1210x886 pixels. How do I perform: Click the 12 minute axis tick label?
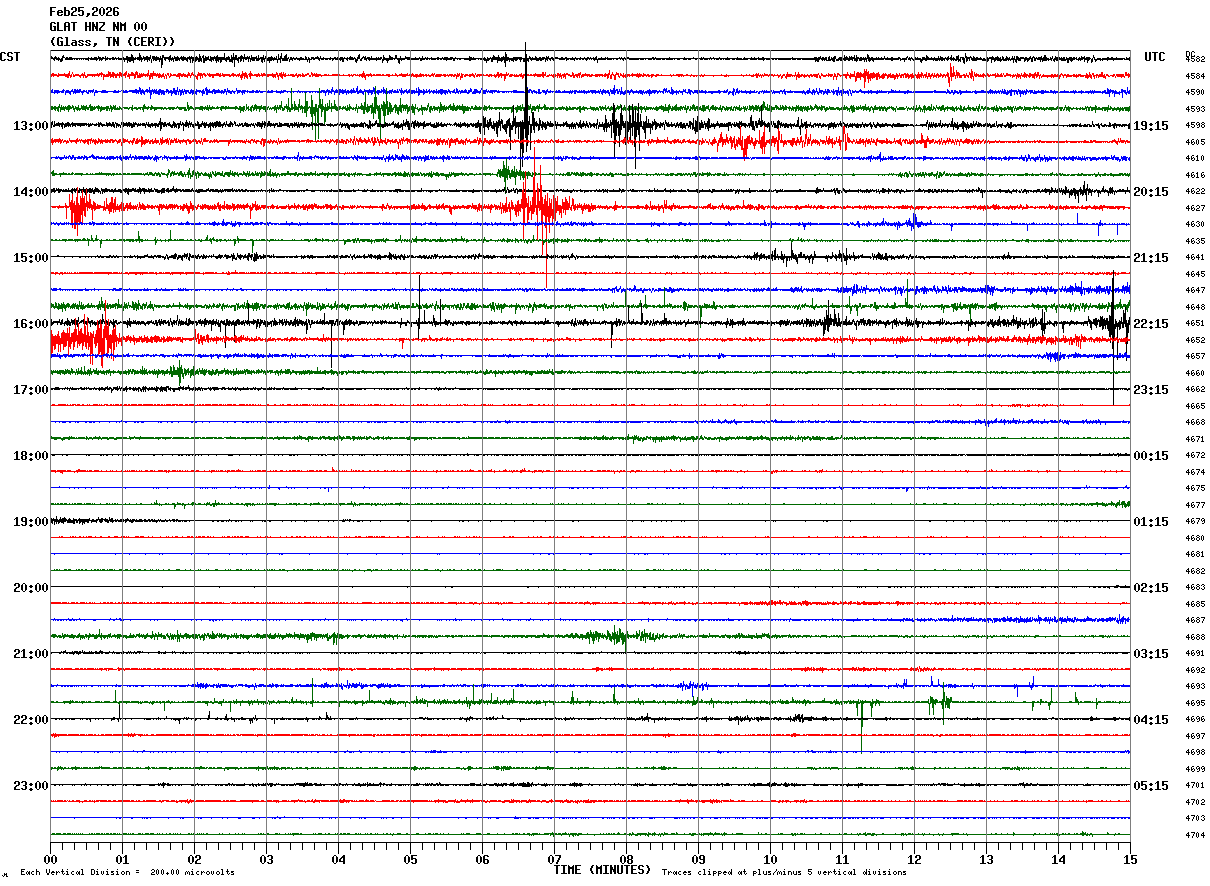[x=914, y=859]
